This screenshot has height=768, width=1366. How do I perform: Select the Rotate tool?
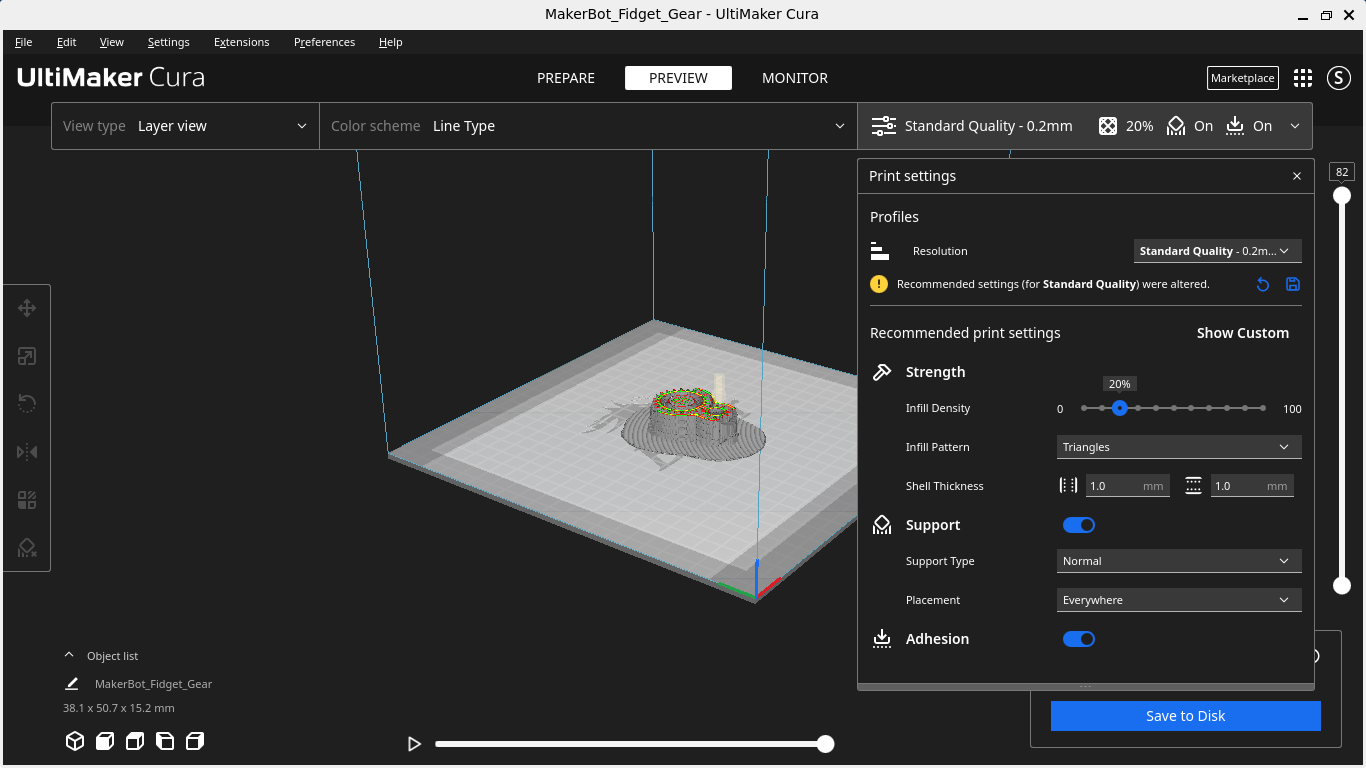click(x=26, y=404)
